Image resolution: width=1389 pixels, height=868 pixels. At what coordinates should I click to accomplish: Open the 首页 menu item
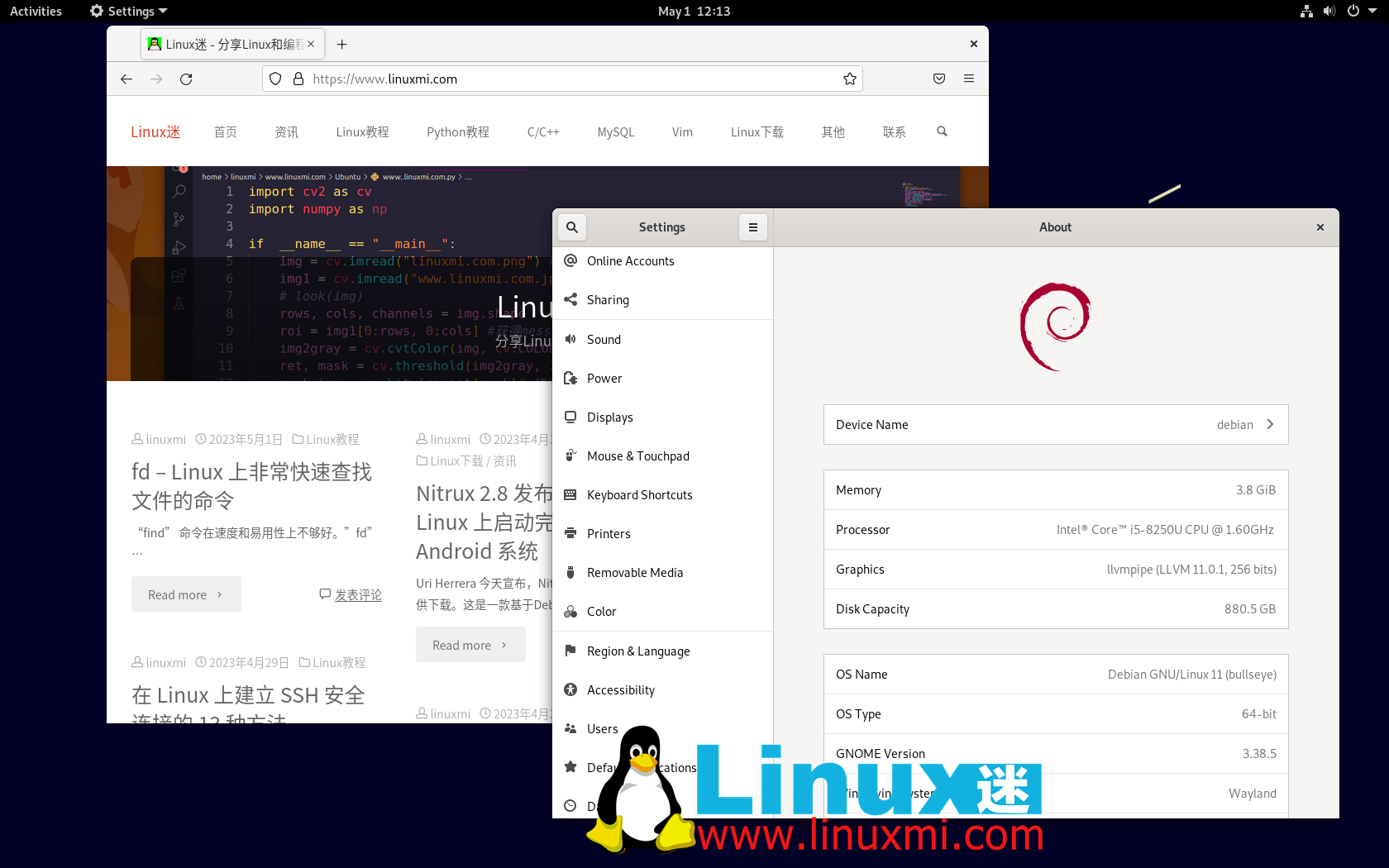[226, 132]
